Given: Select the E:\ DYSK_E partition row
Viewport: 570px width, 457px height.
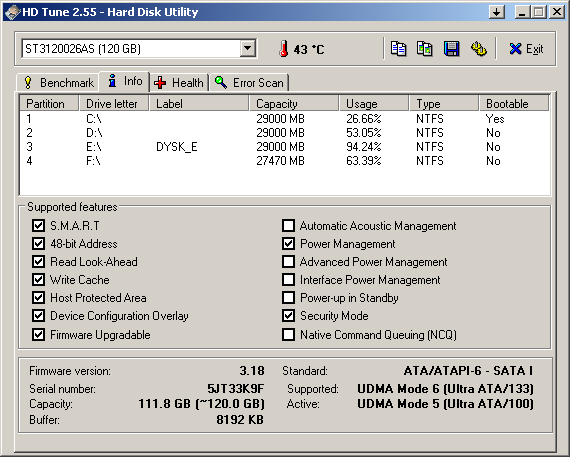Looking at the screenshot, I should (x=285, y=147).
